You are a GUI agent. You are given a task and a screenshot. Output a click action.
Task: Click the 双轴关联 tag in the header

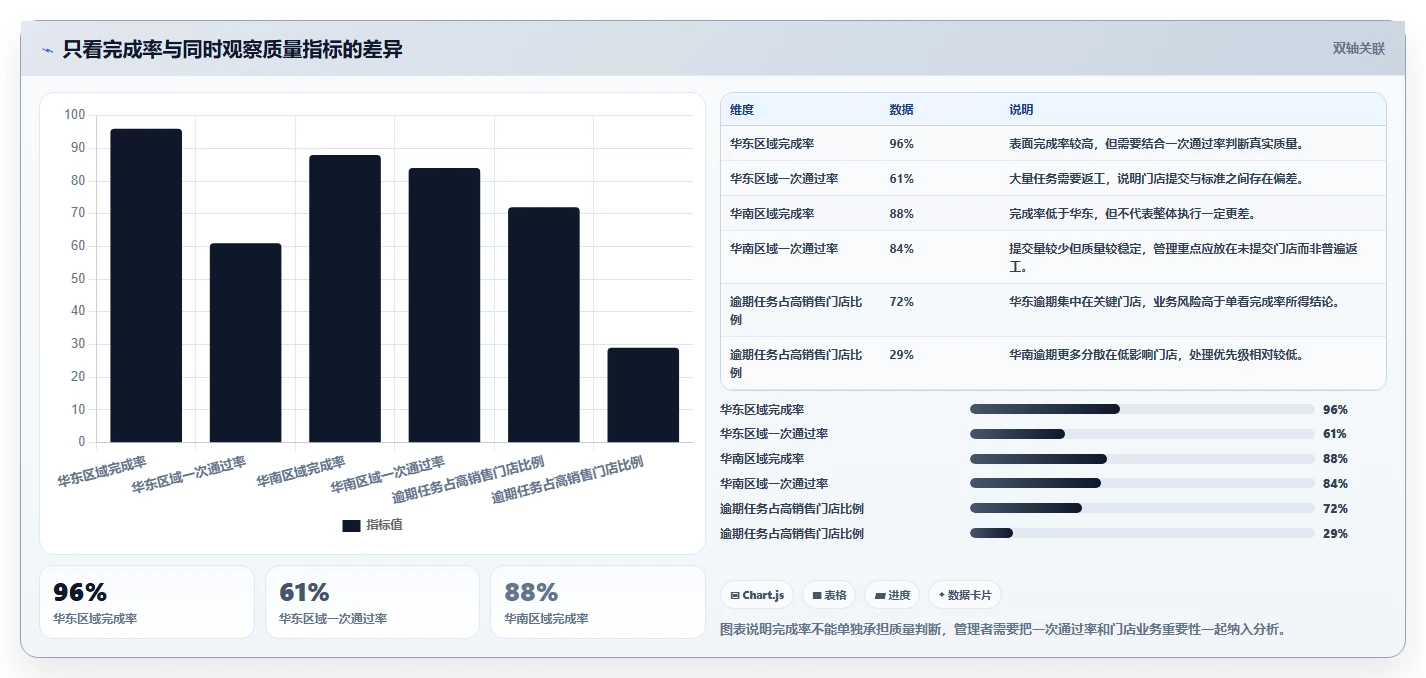(x=1359, y=48)
